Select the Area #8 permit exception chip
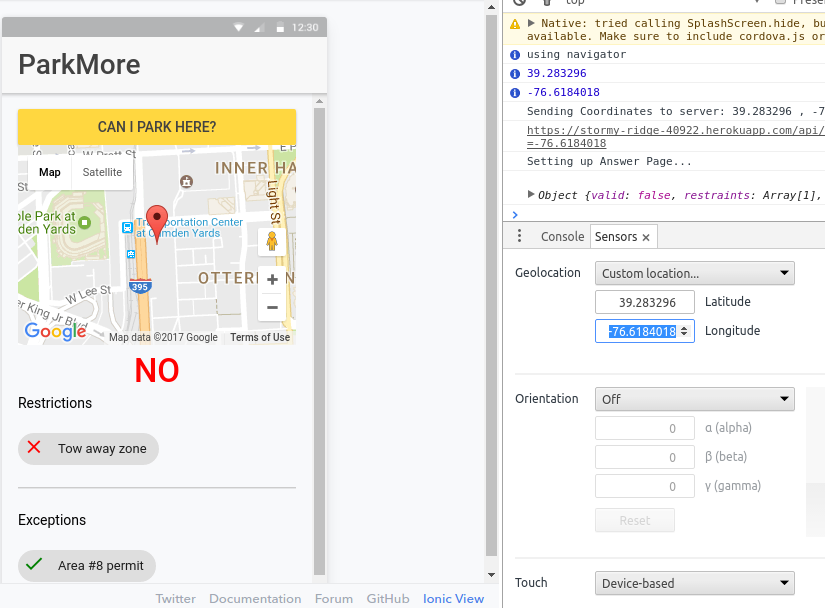 pos(87,566)
